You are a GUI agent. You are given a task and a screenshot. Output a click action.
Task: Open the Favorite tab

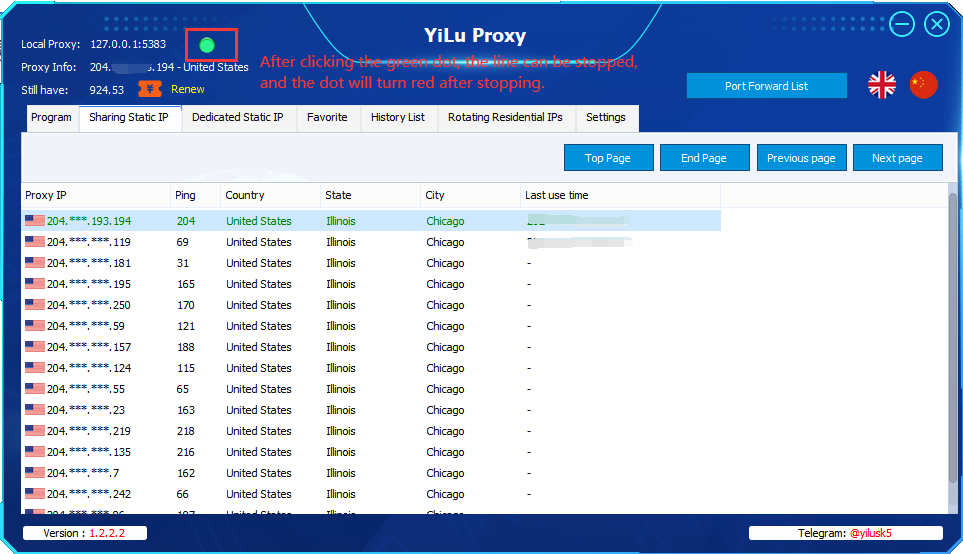(327, 117)
